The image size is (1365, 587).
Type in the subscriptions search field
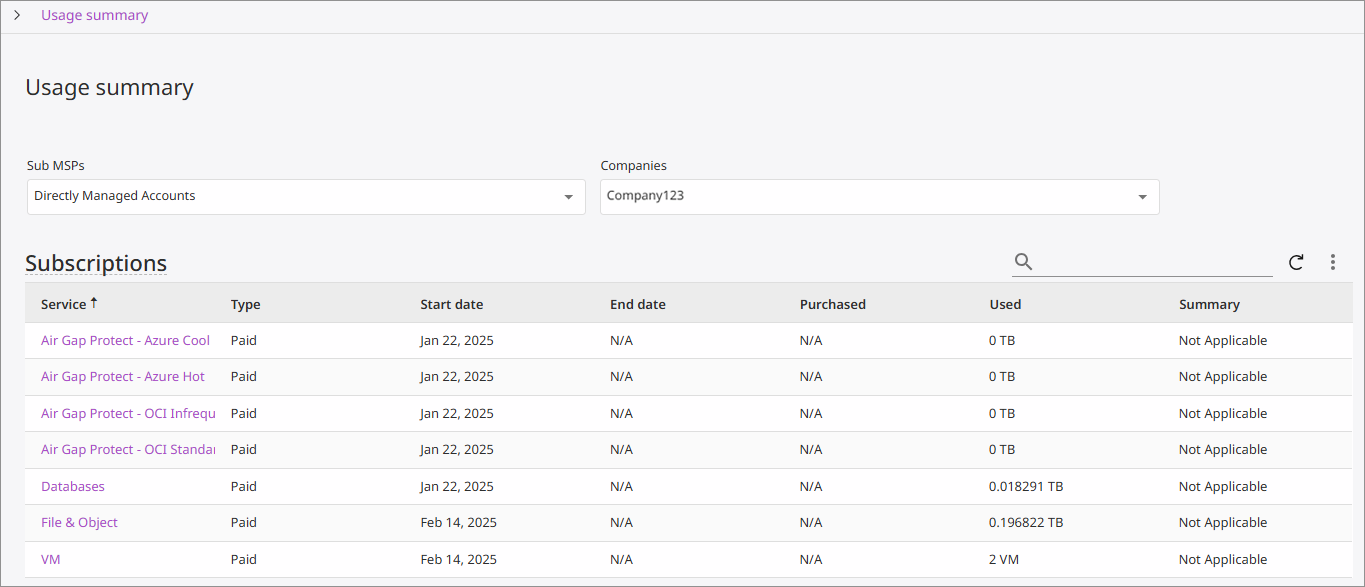(1153, 262)
